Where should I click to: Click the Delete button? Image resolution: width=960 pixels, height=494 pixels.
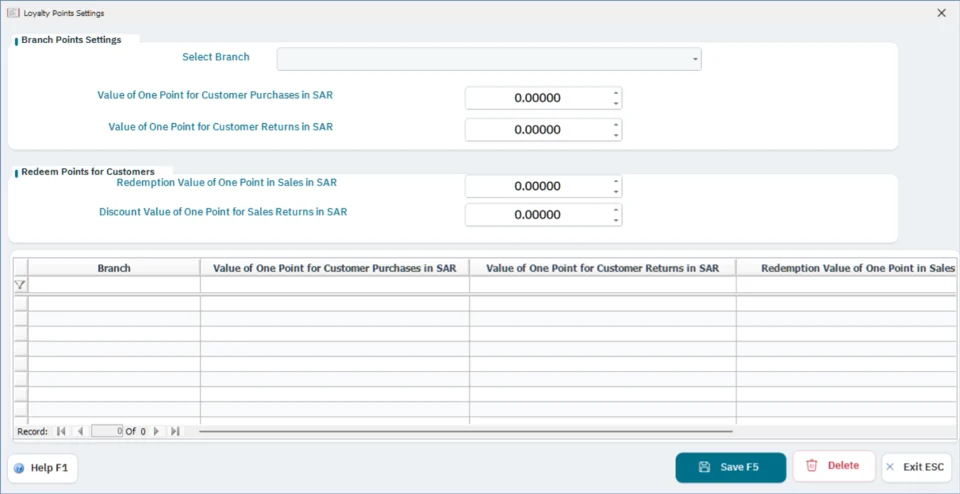834,466
